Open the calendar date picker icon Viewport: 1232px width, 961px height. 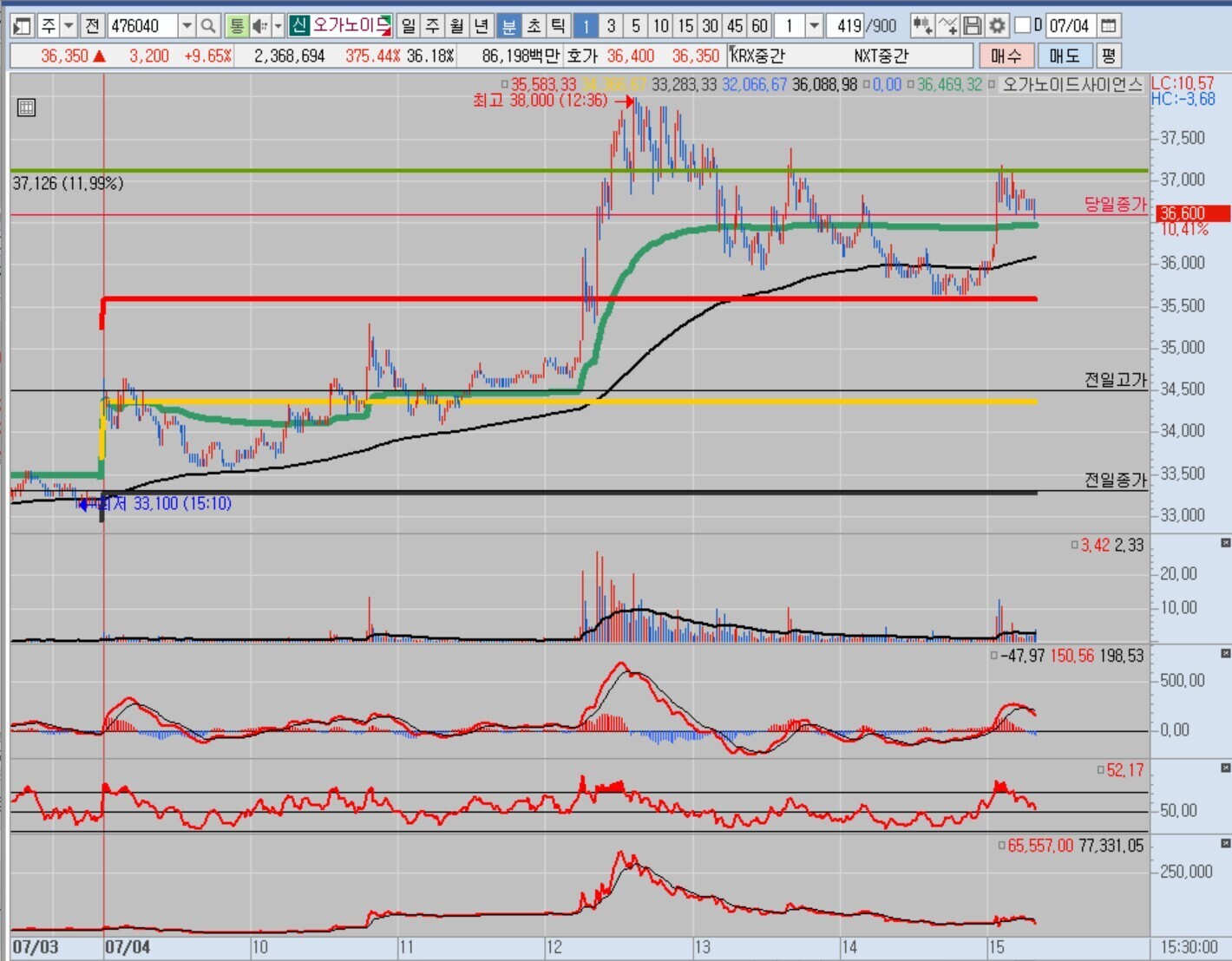click(1108, 26)
